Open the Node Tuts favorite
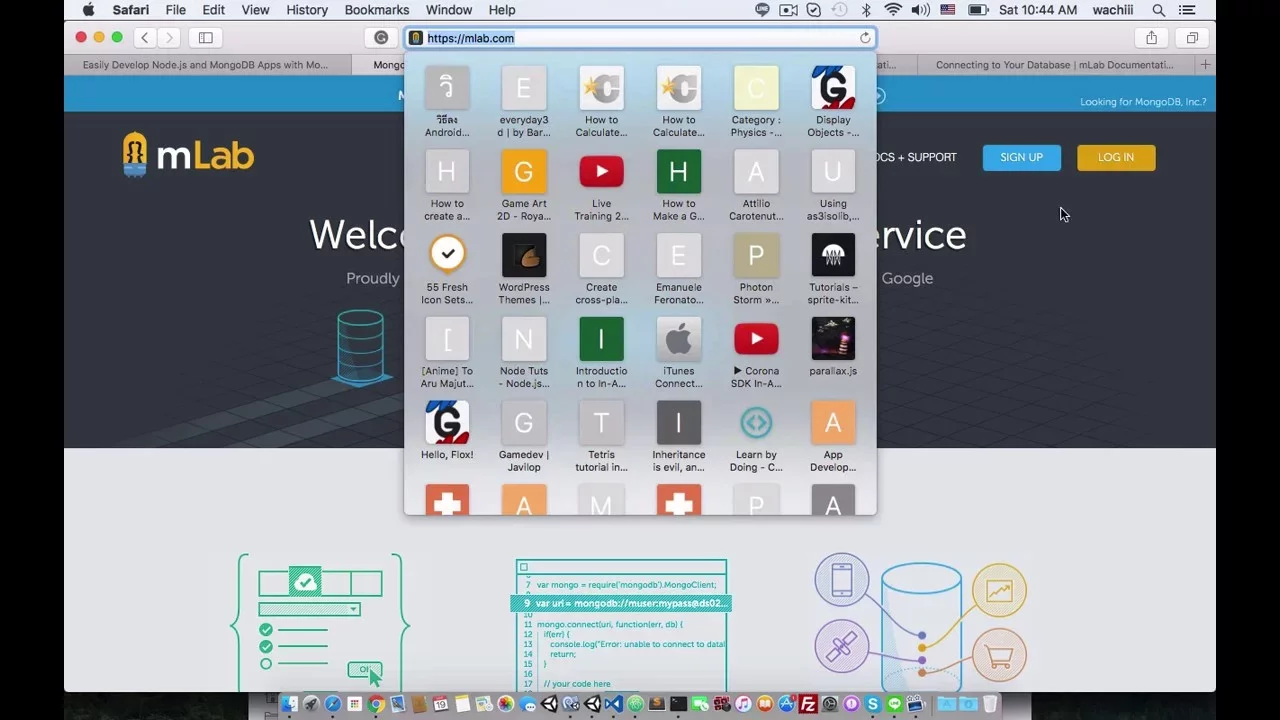This screenshot has height=720, width=1280. pyautogui.click(x=524, y=340)
